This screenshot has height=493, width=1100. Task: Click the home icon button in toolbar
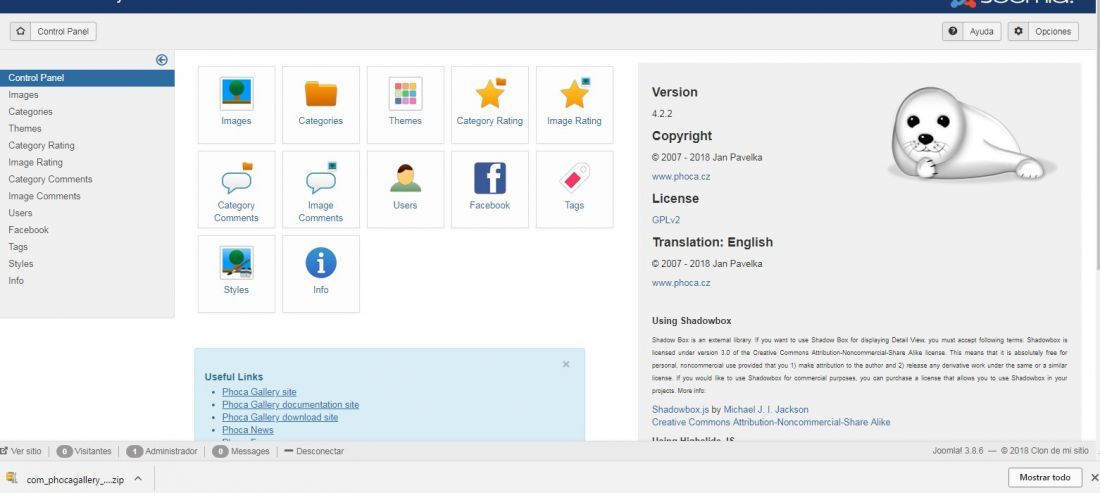click(20, 32)
